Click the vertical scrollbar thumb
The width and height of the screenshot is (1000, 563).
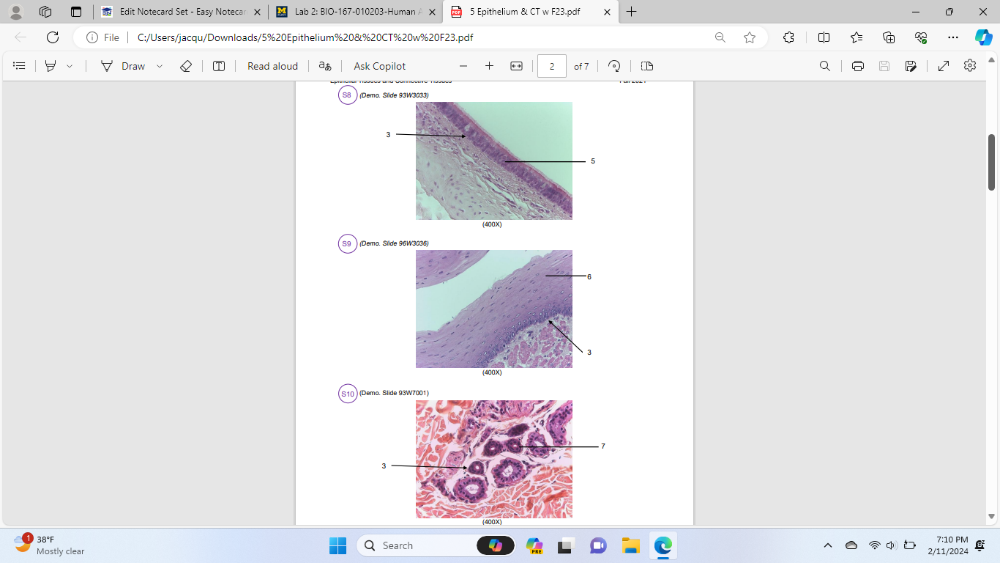coord(991,160)
